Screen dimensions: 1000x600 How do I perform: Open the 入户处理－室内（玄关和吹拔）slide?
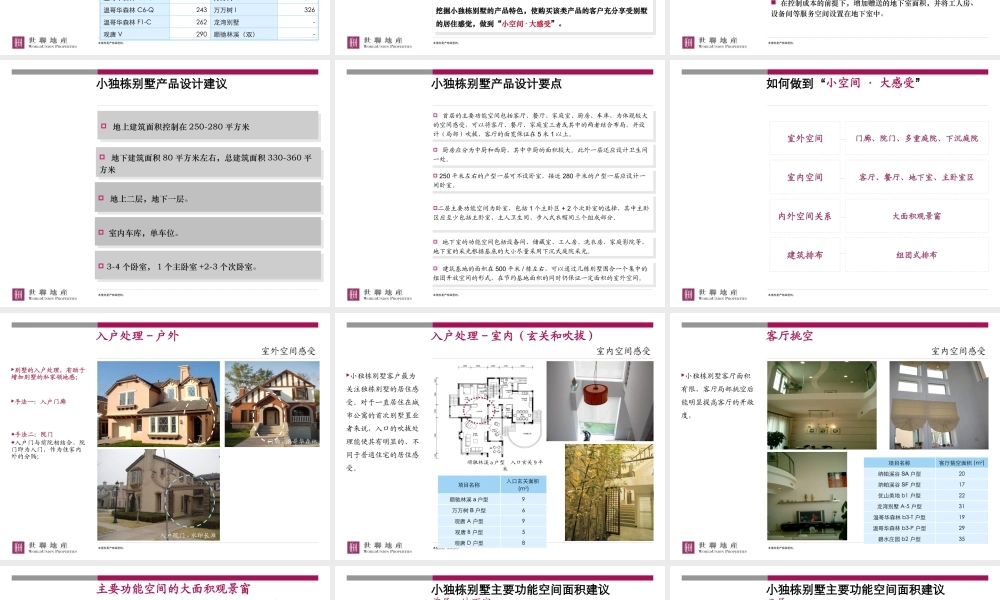pos(500,436)
